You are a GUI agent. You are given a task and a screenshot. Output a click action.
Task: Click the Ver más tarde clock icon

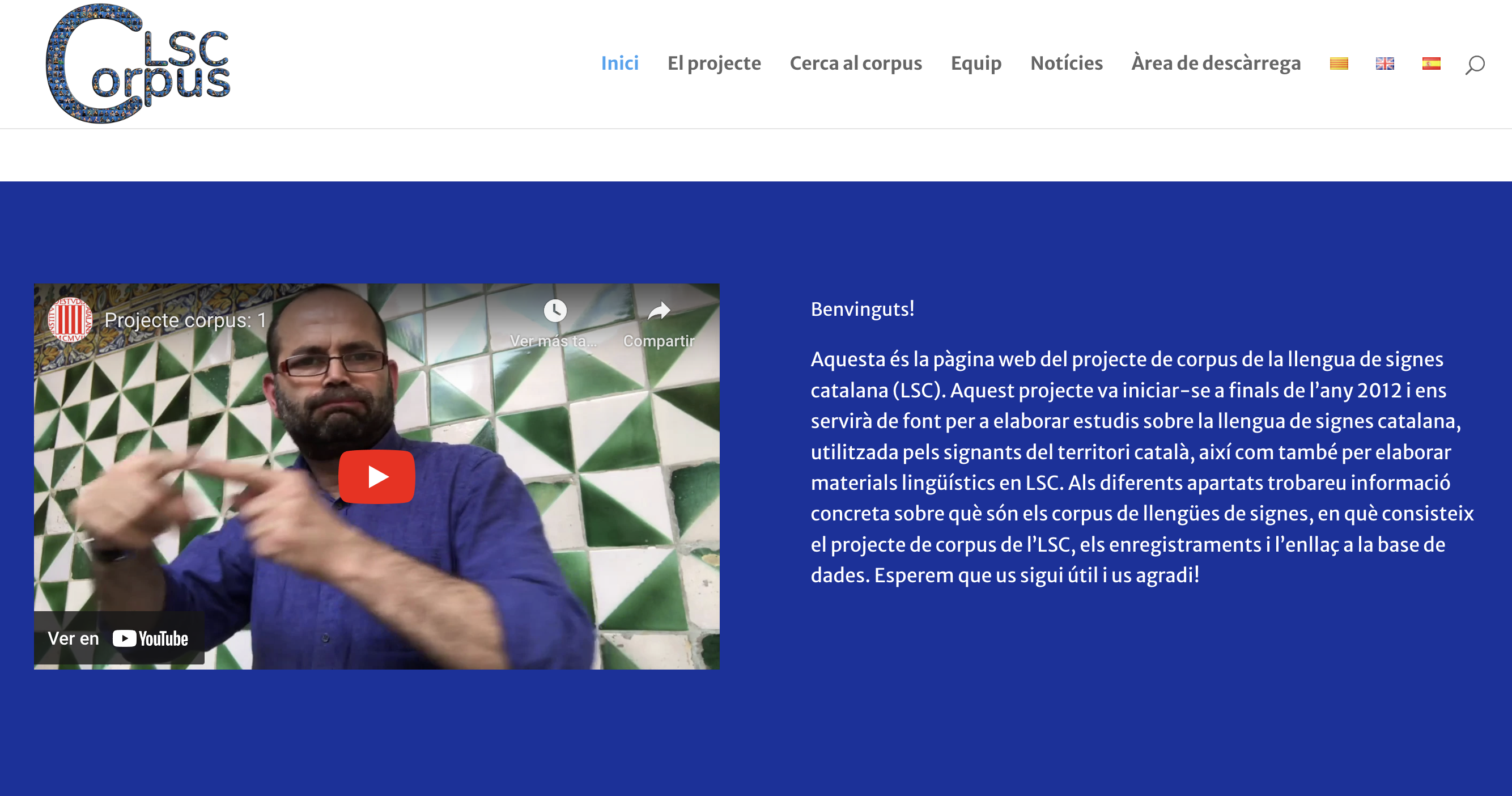(x=555, y=311)
